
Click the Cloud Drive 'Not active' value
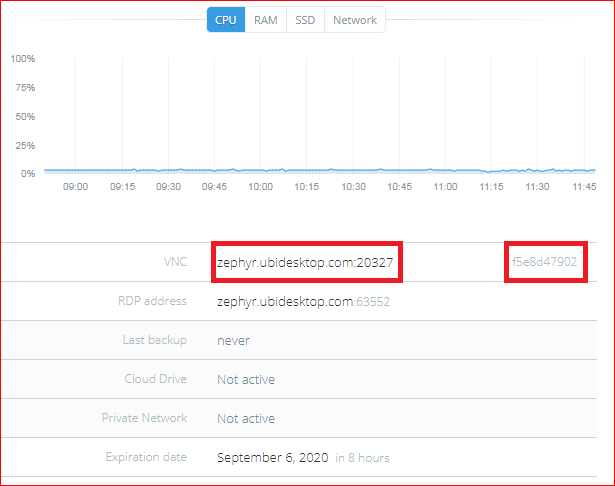coord(246,380)
